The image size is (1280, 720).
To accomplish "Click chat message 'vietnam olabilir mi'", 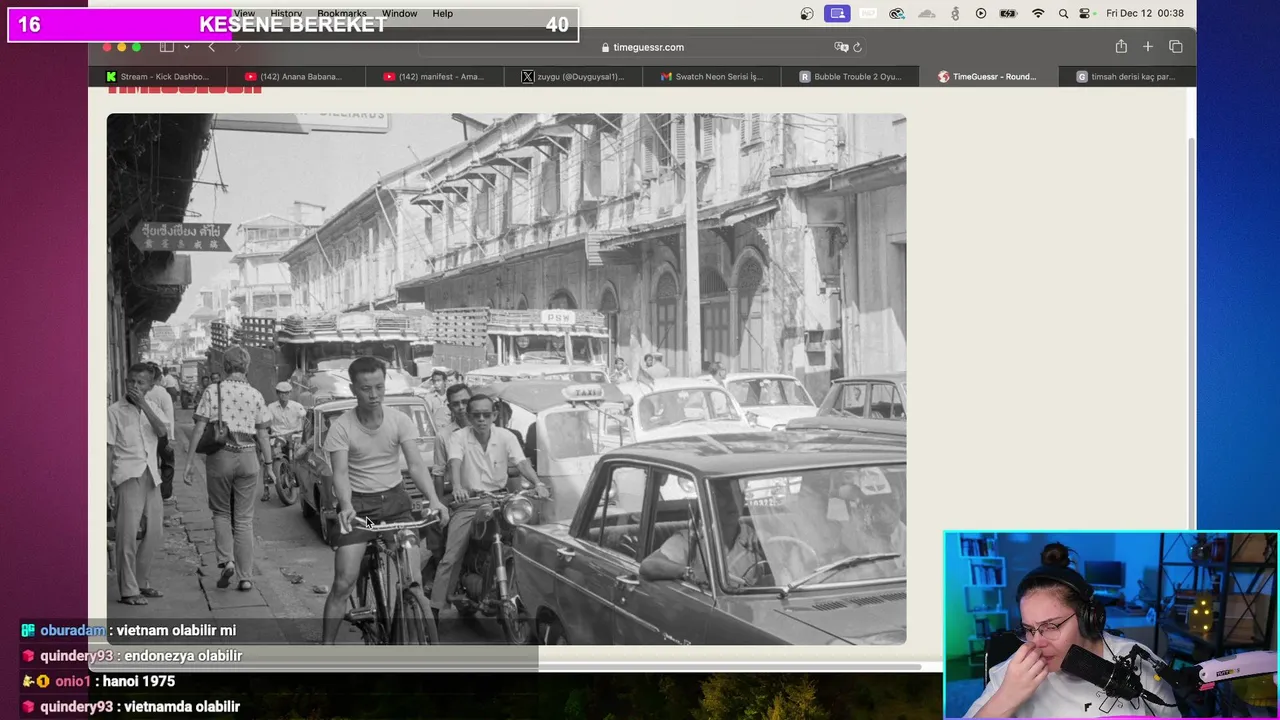I will point(176,630).
